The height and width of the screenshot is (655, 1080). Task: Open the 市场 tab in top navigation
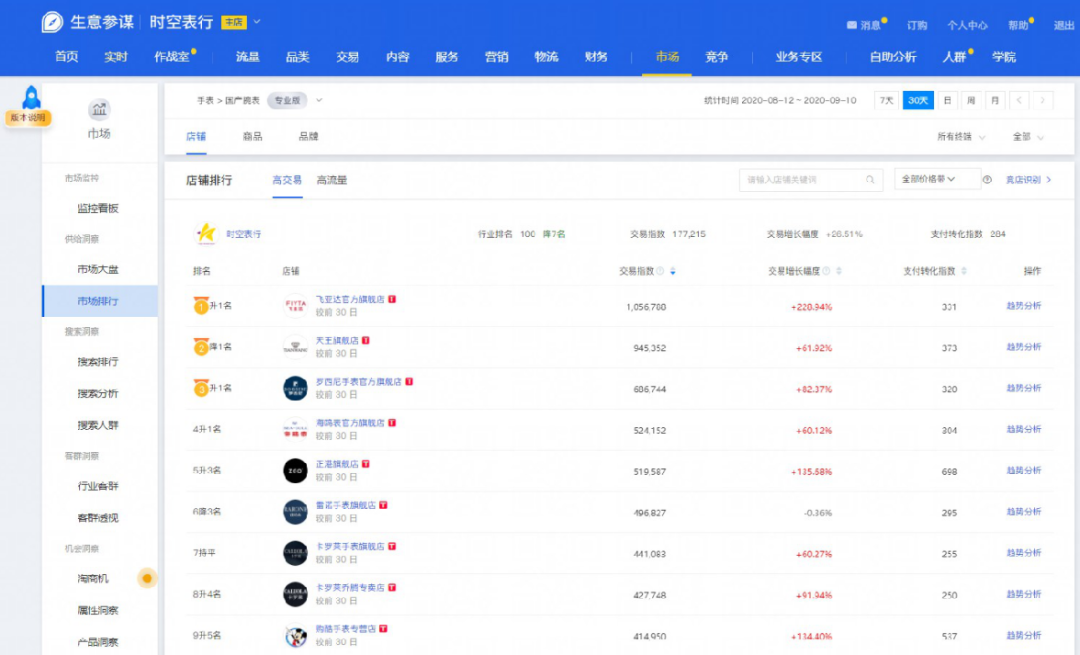(667, 57)
